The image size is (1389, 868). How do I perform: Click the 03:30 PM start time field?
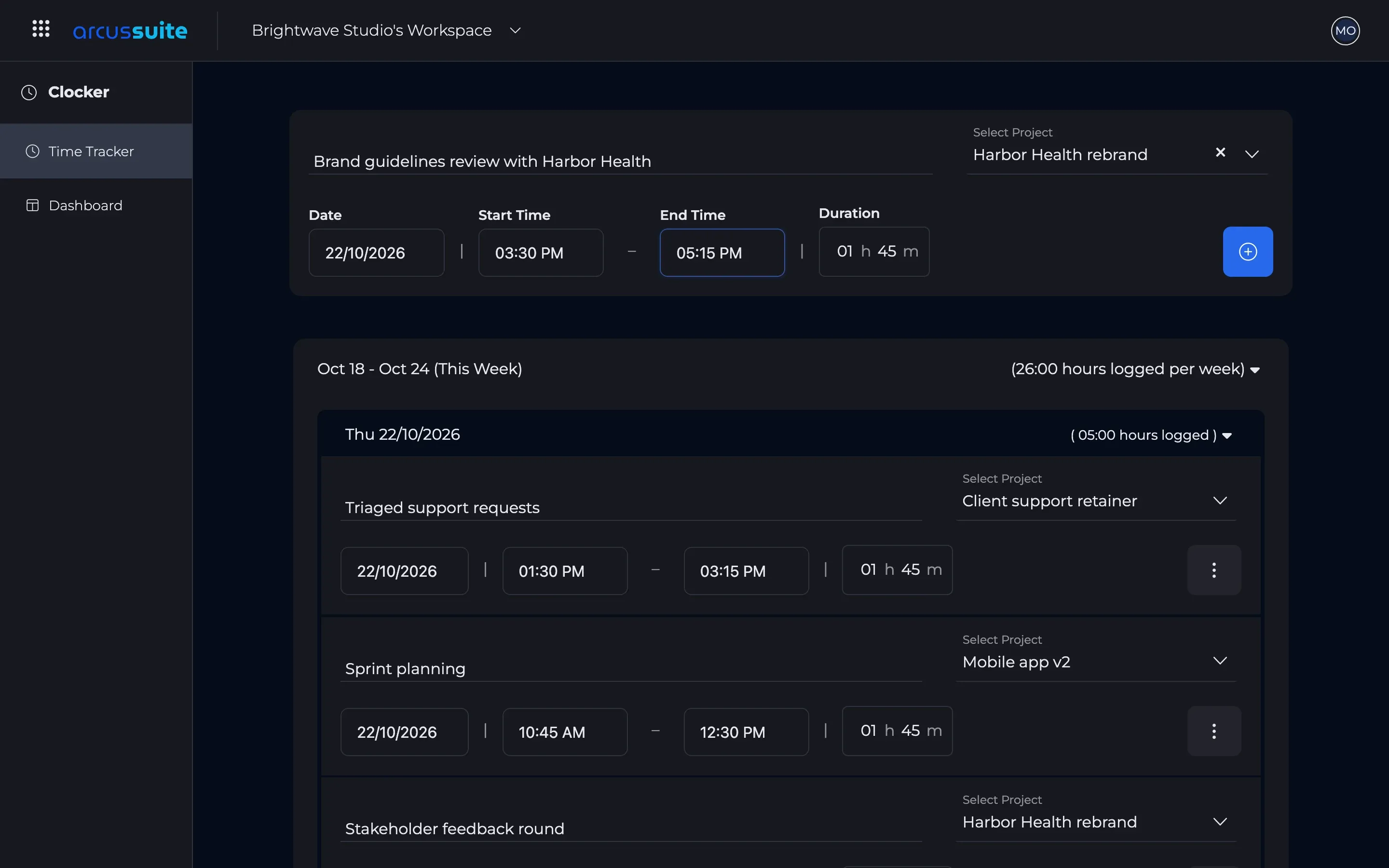point(541,253)
